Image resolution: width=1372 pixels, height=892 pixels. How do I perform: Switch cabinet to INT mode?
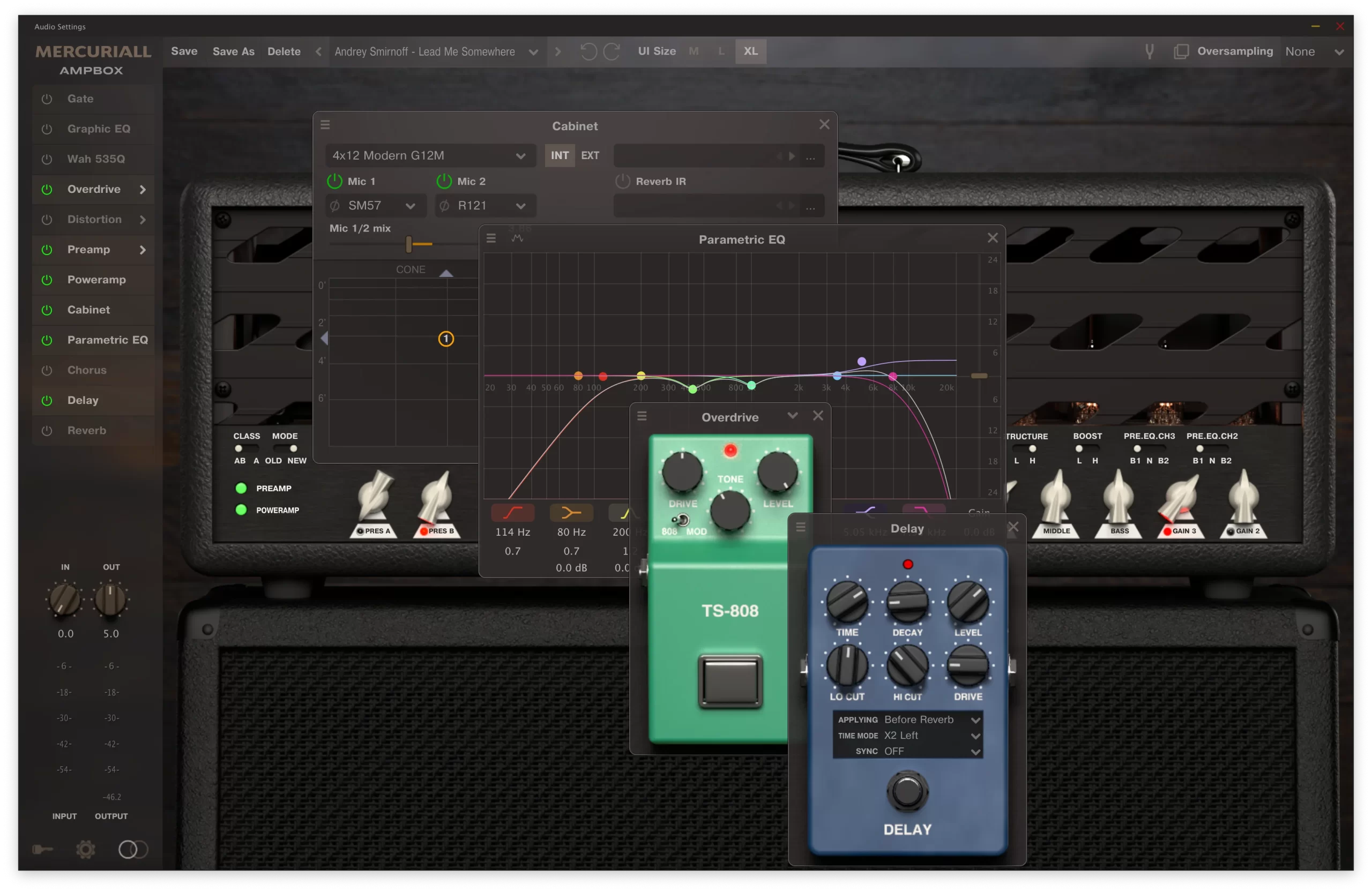click(560, 155)
